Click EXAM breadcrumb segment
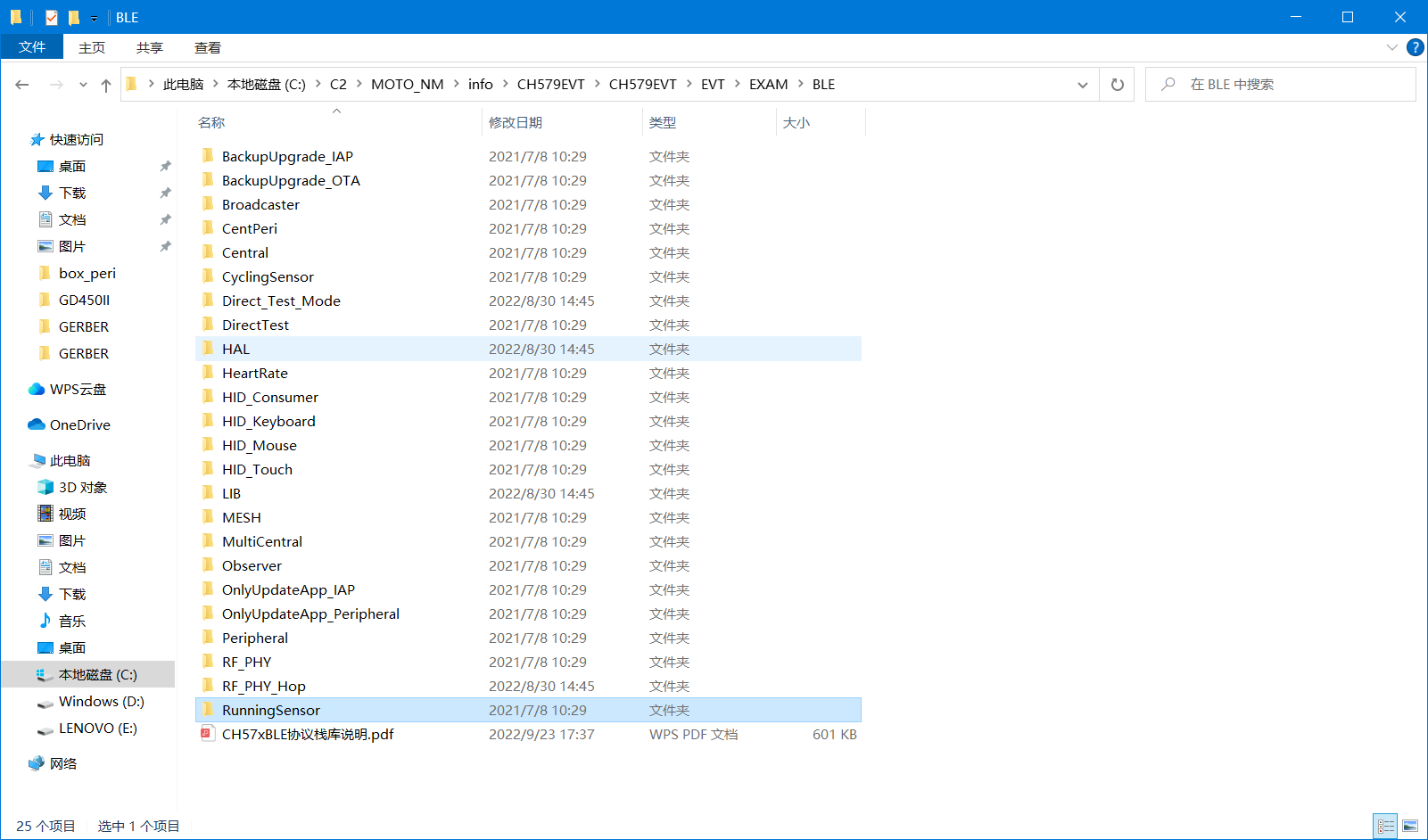This screenshot has height=840, width=1428. pos(768,85)
